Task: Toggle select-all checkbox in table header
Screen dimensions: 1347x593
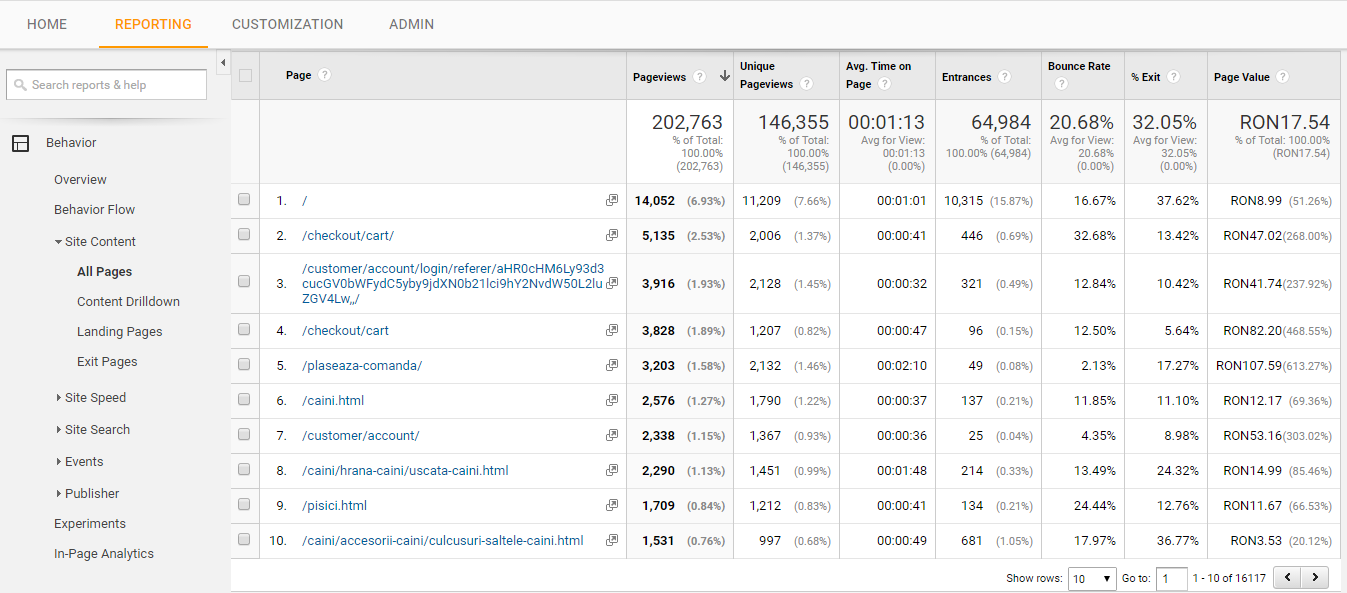Action: [x=245, y=75]
